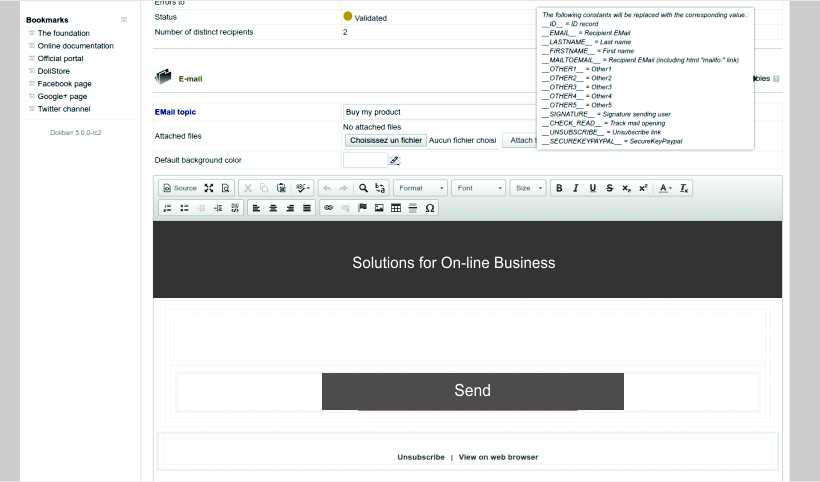Expand the Size dropdown

point(528,188)
